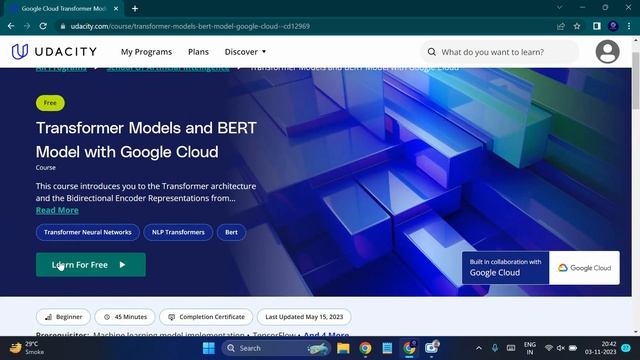Click the Completion Certificate chip

(x=206, y=317)
